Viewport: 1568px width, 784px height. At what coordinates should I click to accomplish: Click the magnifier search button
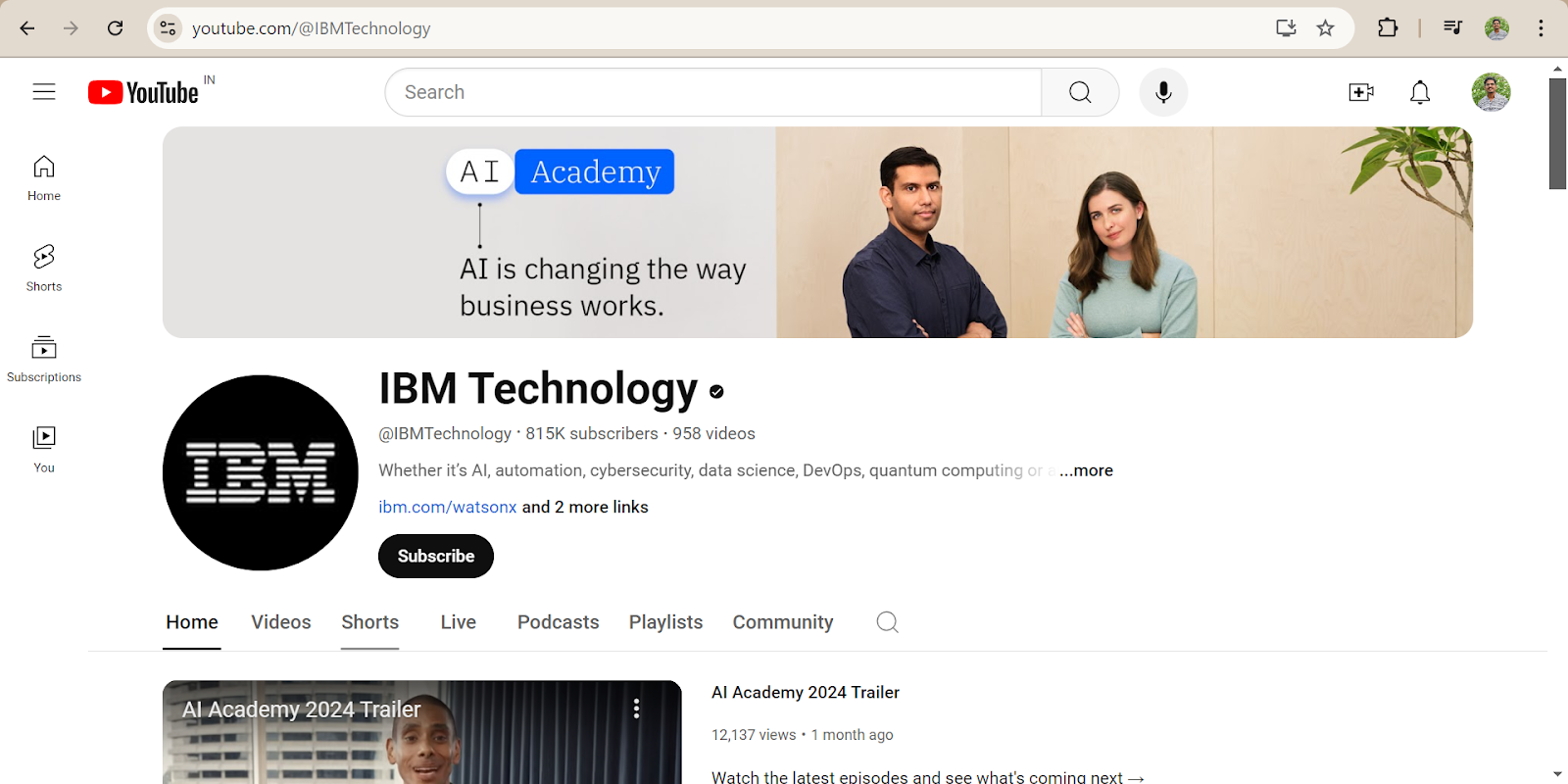[x=1080, y=92]
